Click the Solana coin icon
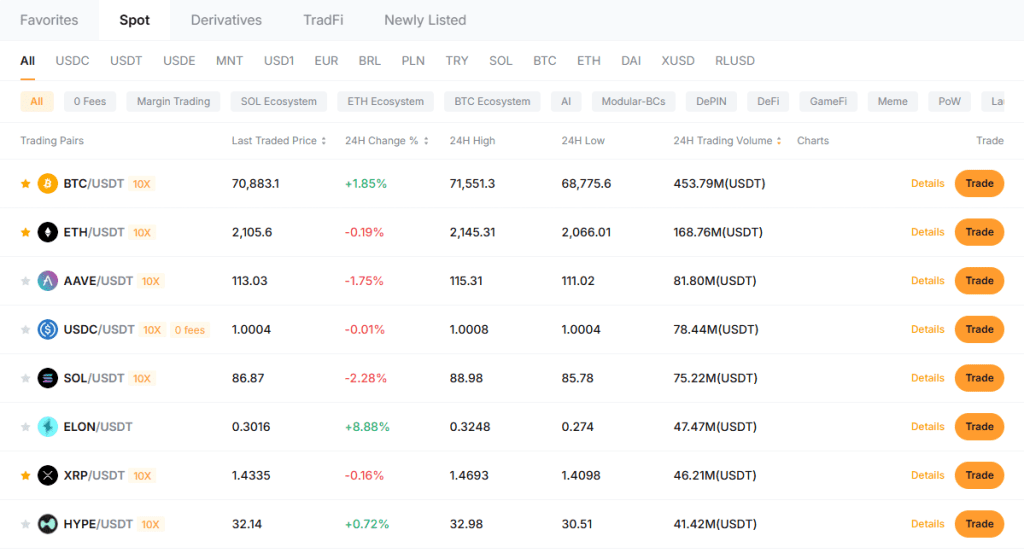 tap(48, 378)
